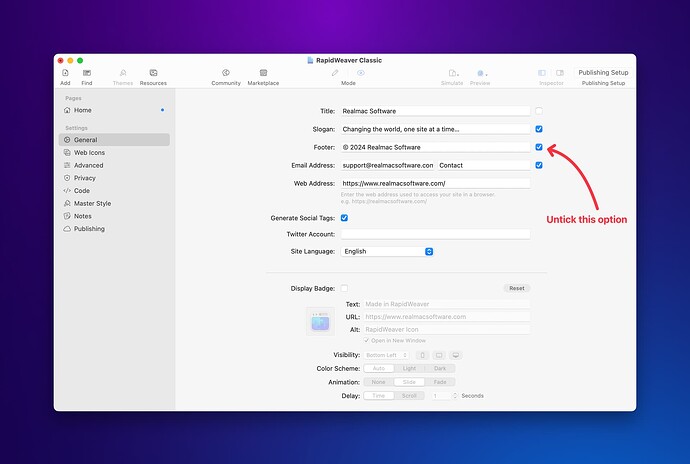Select General settings in sidebar
Screen dimensions: 690x464
click(x=114, y=140)
